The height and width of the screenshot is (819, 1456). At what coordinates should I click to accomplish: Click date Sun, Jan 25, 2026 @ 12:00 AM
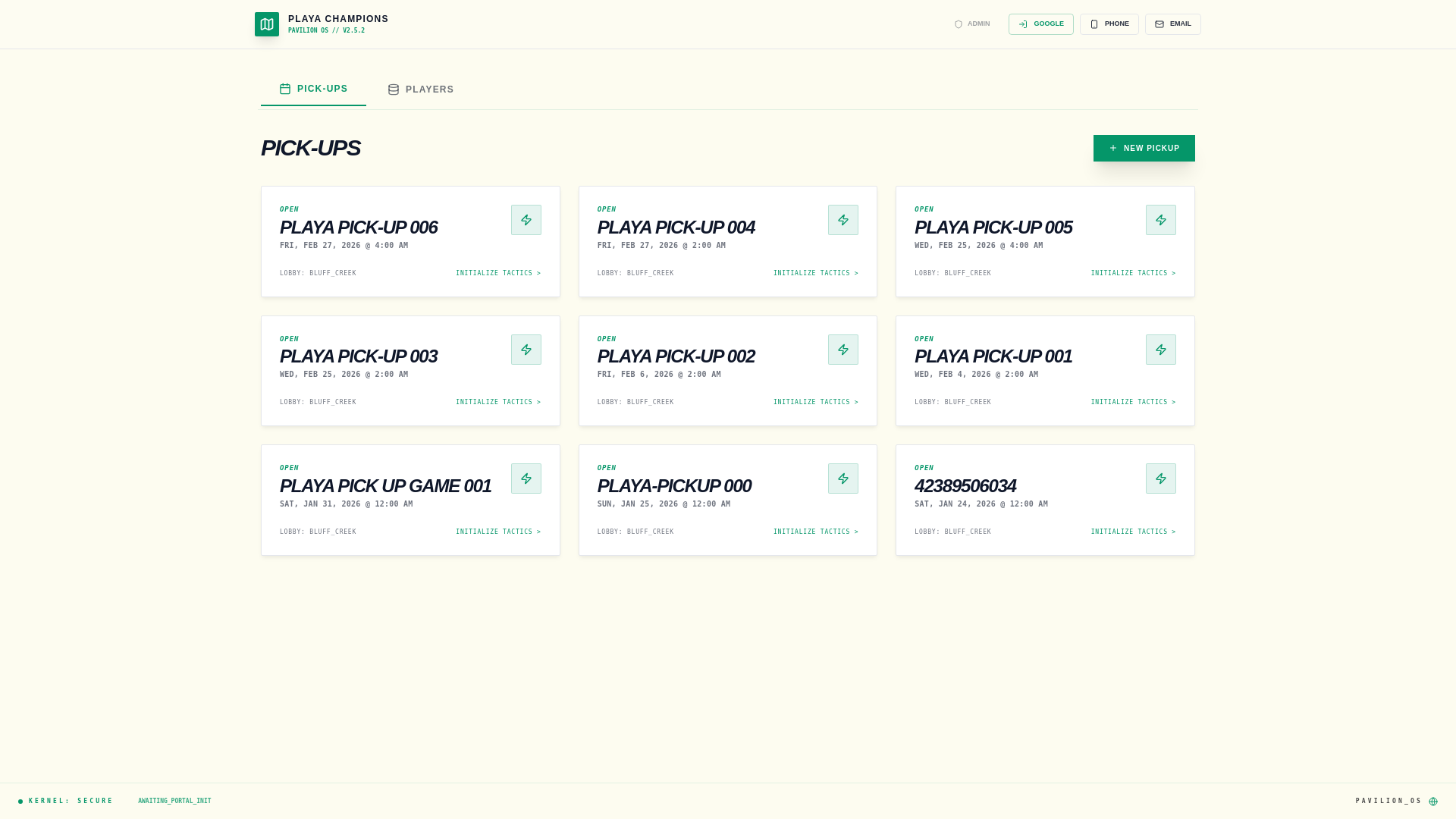664,504
